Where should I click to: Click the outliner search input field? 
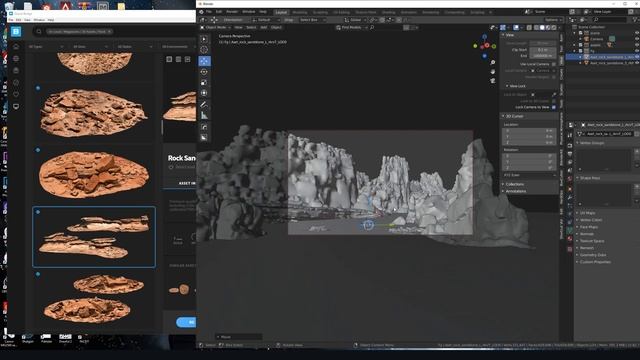pos(609,19)
